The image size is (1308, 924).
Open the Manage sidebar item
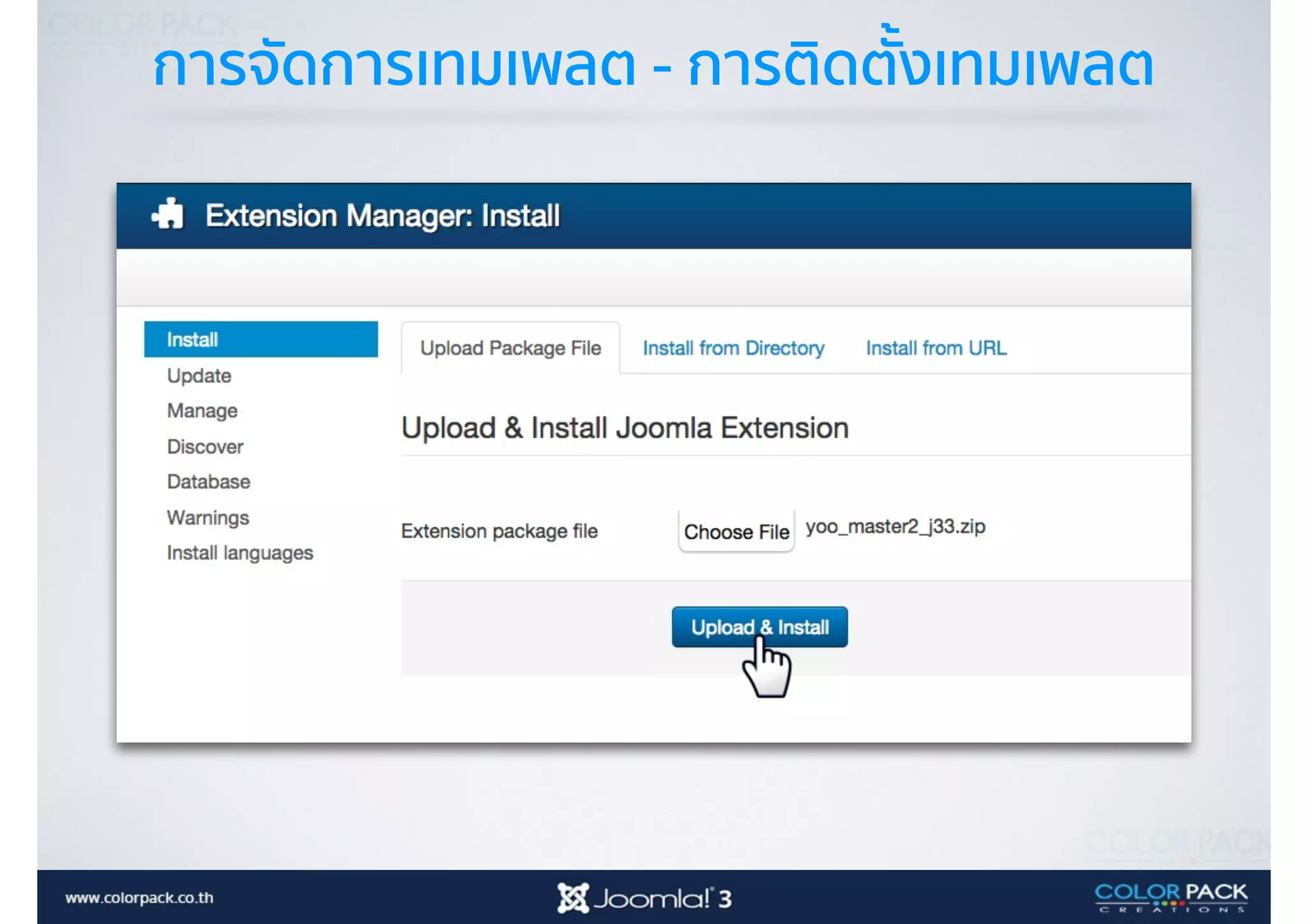[202, 411]
